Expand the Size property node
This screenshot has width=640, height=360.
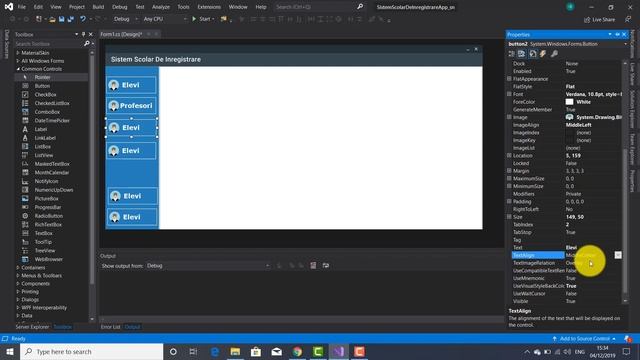(x=509, y=217)
